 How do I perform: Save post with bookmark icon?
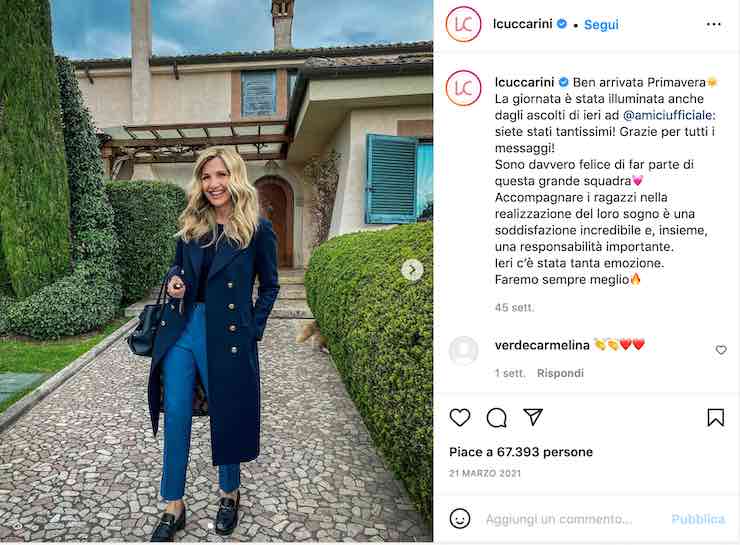(715, 418)
